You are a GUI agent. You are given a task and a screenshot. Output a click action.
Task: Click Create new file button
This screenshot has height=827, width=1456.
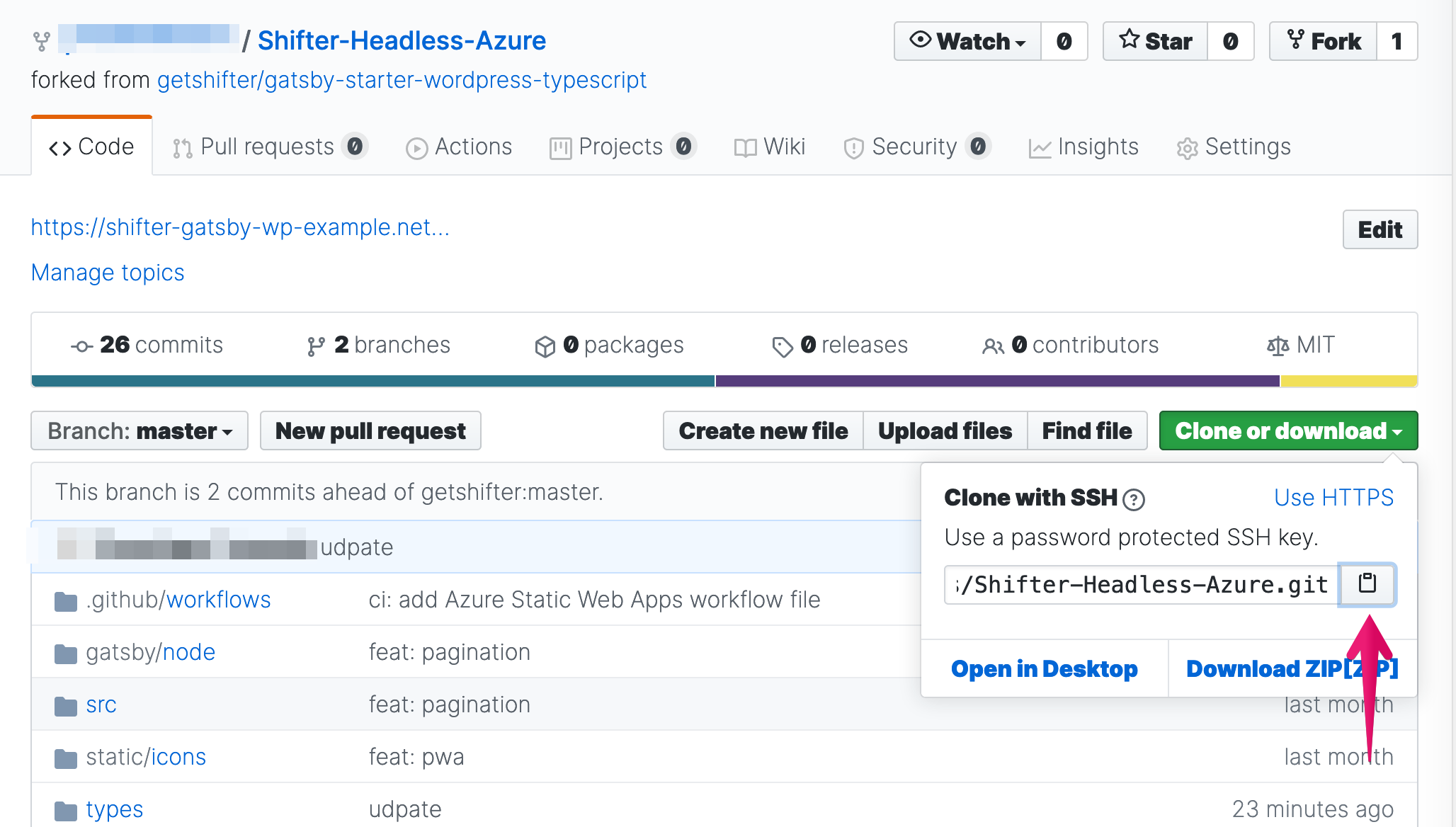coord(763,430)
